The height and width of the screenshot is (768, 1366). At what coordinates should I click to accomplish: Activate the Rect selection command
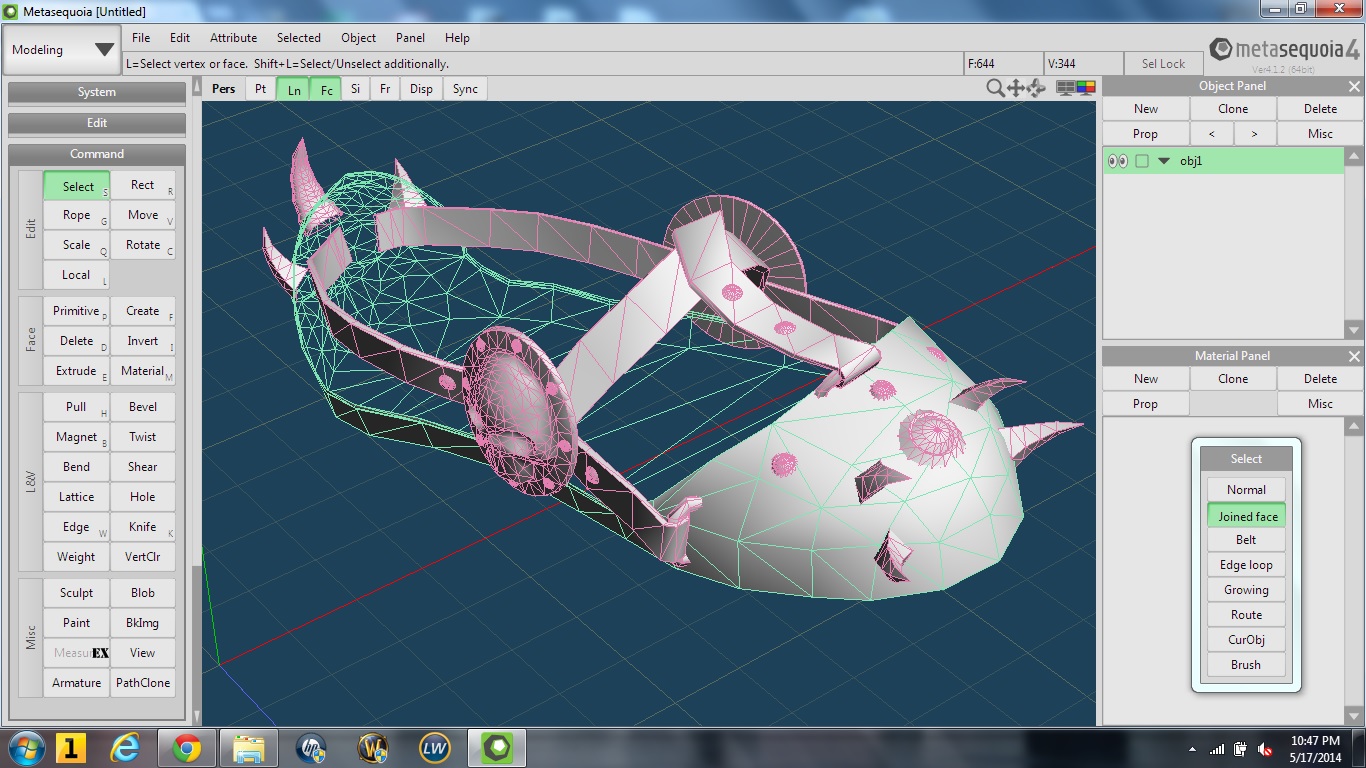(x=143, y=186)
